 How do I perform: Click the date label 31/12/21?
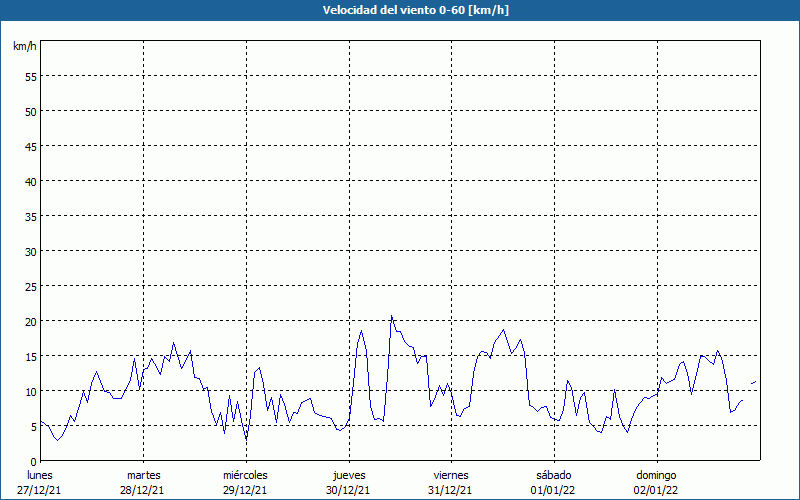point(450,490)
